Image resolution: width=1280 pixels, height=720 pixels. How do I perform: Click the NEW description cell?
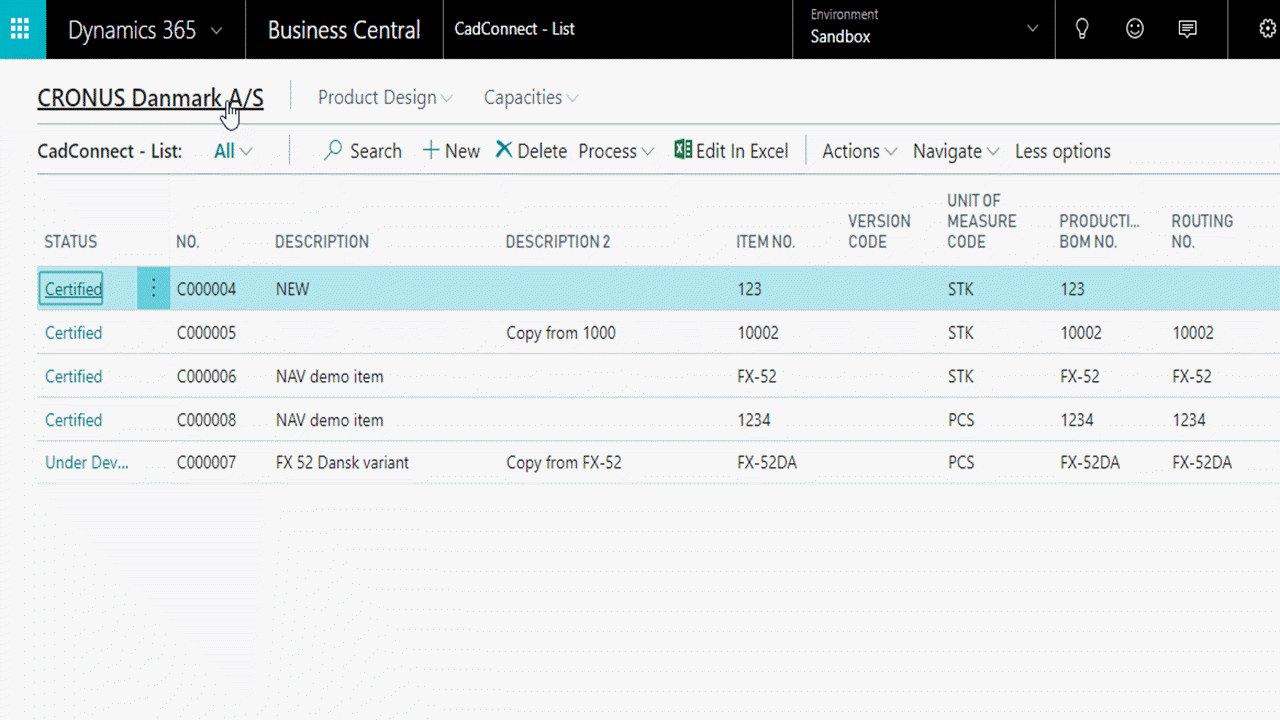tap(293, 289)
